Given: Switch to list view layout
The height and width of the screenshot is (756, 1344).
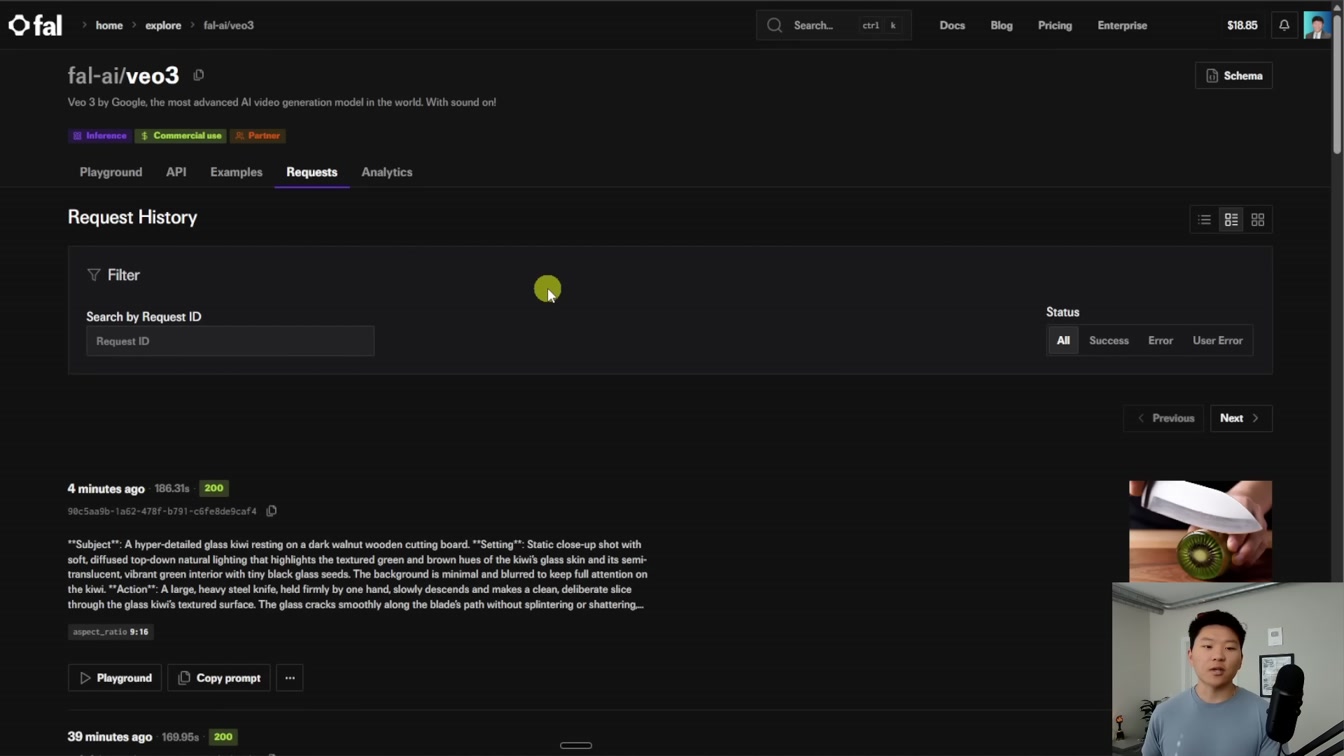Looking at the screenshot, I should point(1204,220).
